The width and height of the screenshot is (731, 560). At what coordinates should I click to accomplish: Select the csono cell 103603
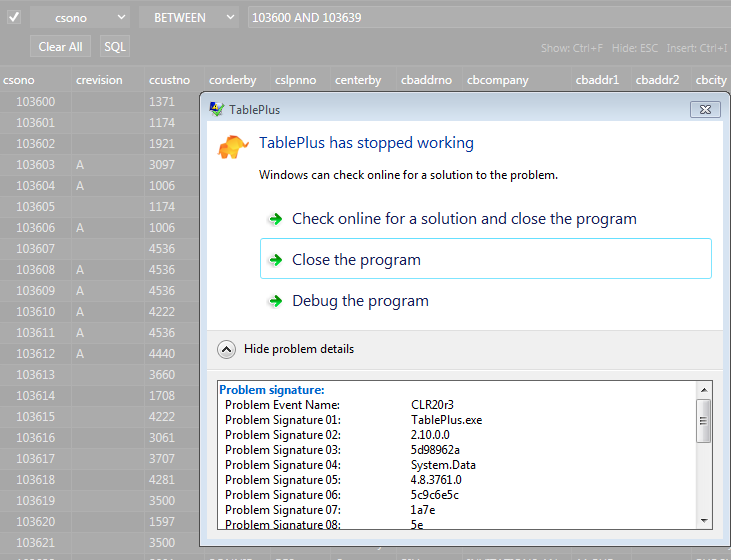point(35,165)
